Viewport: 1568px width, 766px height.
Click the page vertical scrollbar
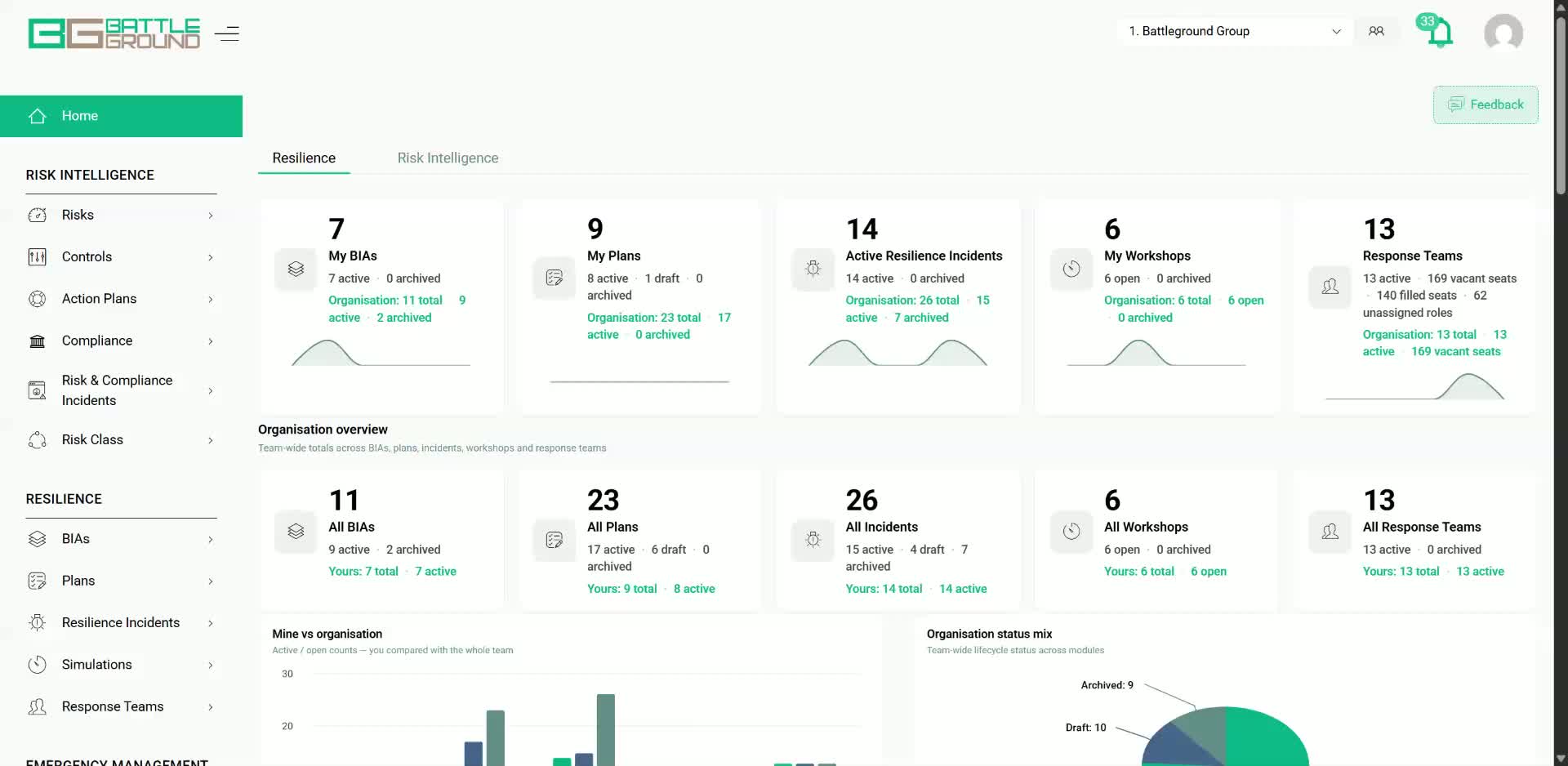pyautogui.click(x=1561, y=106)
